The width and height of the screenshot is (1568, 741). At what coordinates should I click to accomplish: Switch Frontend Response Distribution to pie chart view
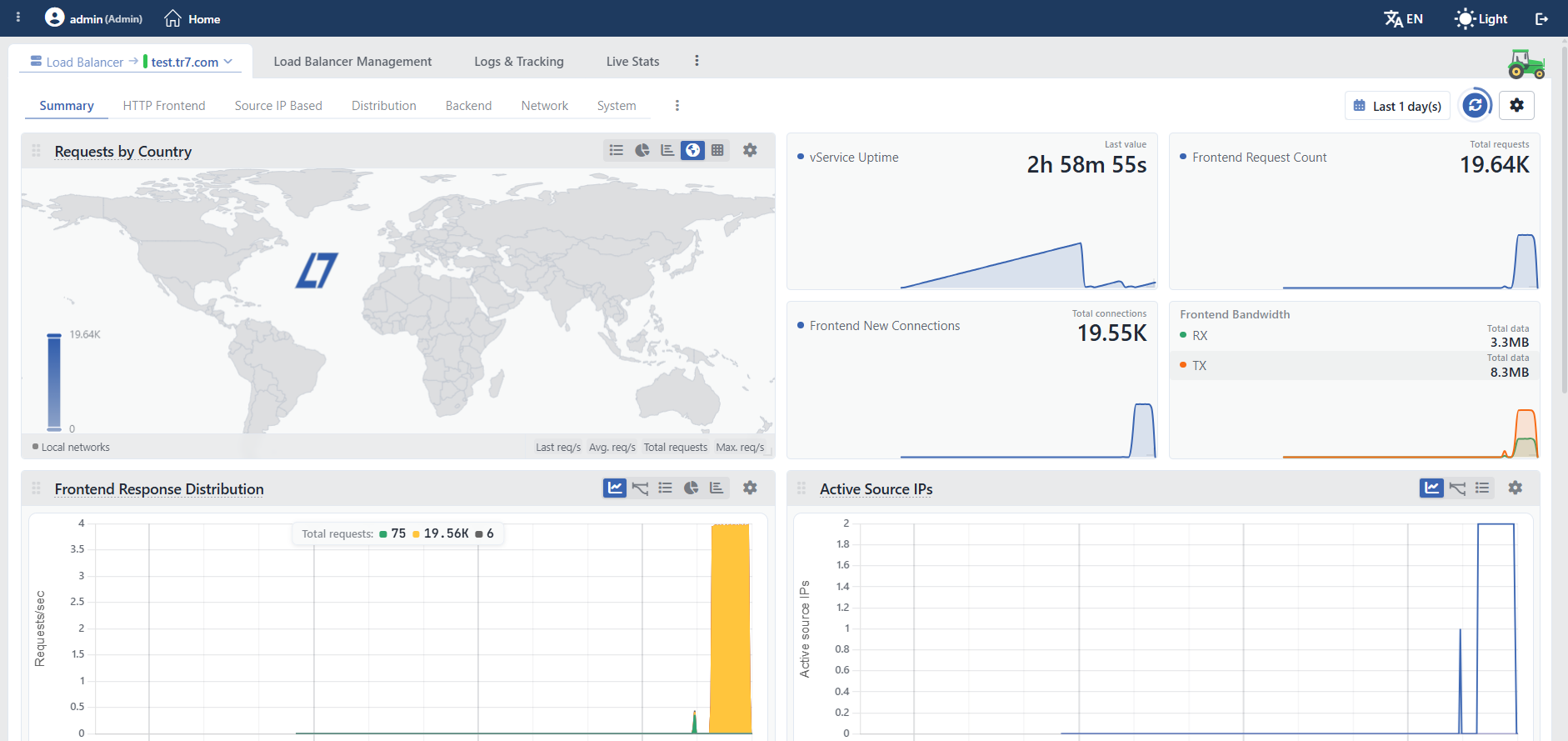coord(691,488)
